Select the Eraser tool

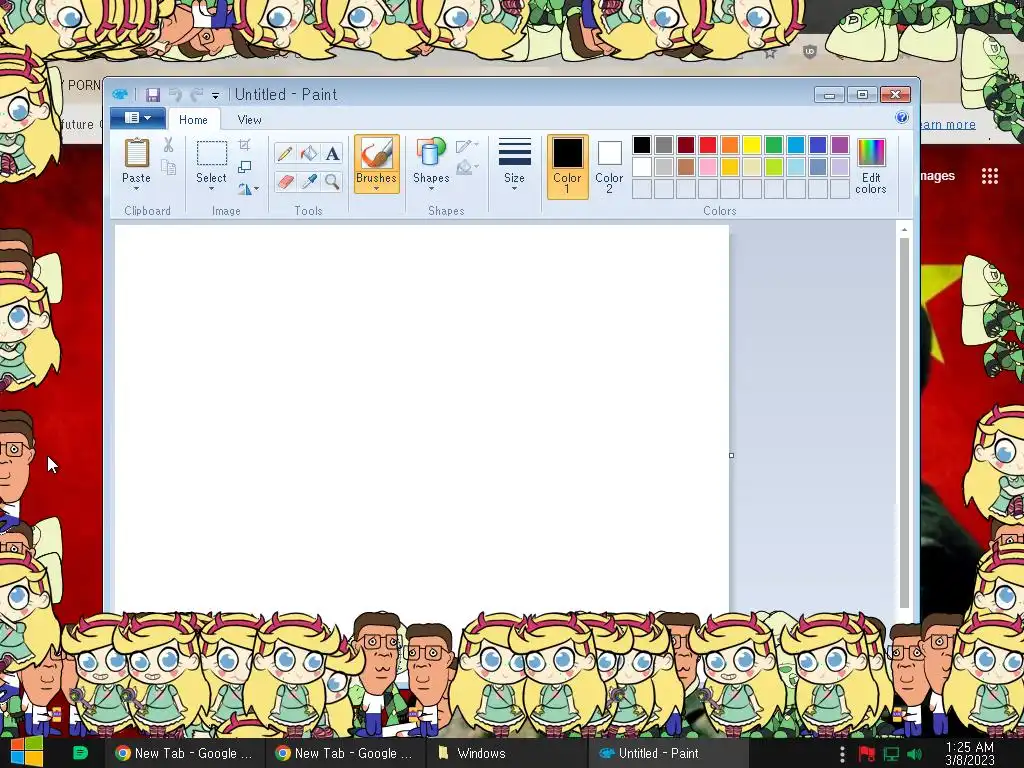[x=285, y=181]
